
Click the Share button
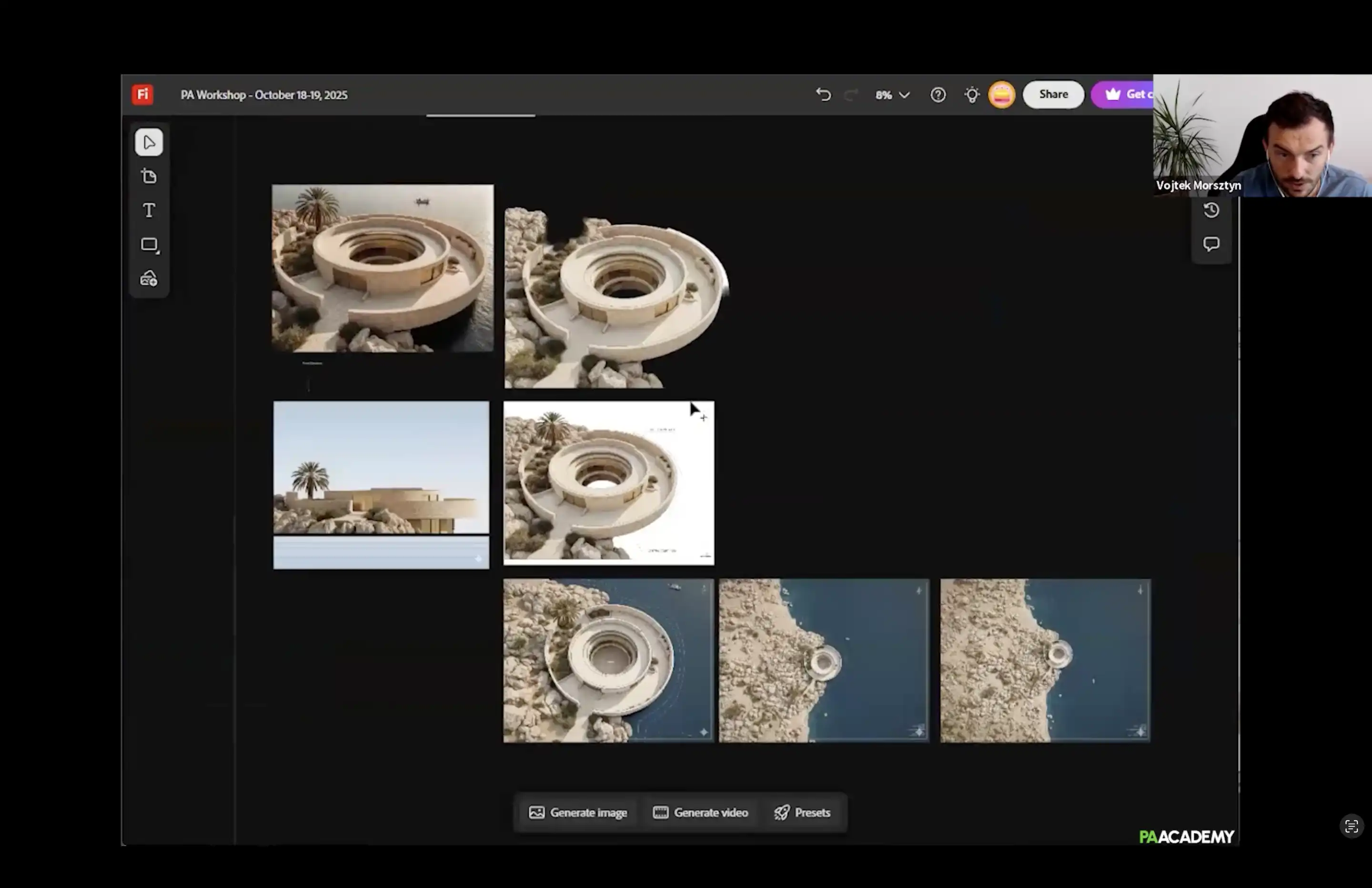coord(1053,94)
